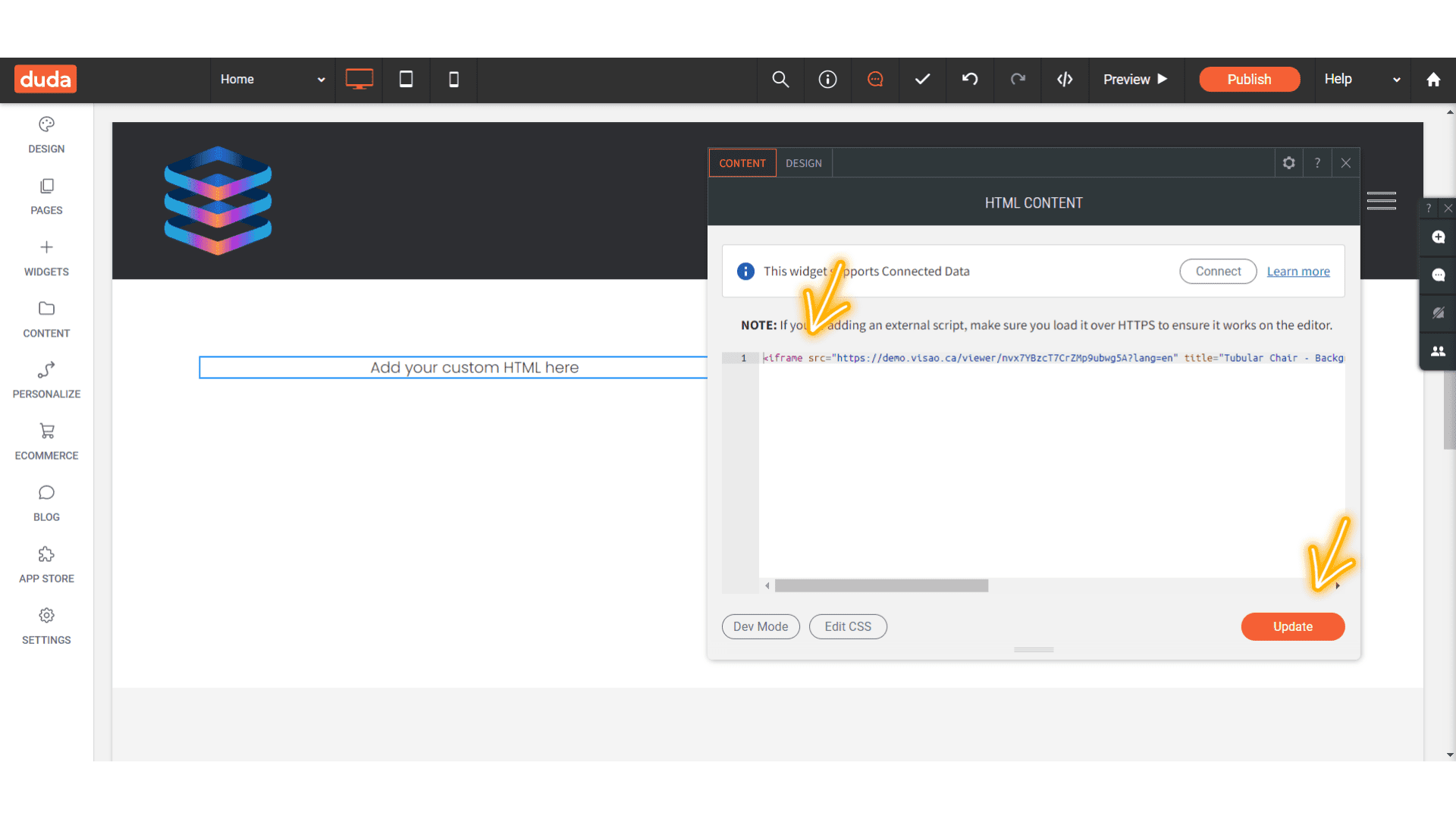The image size is (1456, 819).
Task: Click the horizontal code scrollbar
Action: (x=881, y=585)
